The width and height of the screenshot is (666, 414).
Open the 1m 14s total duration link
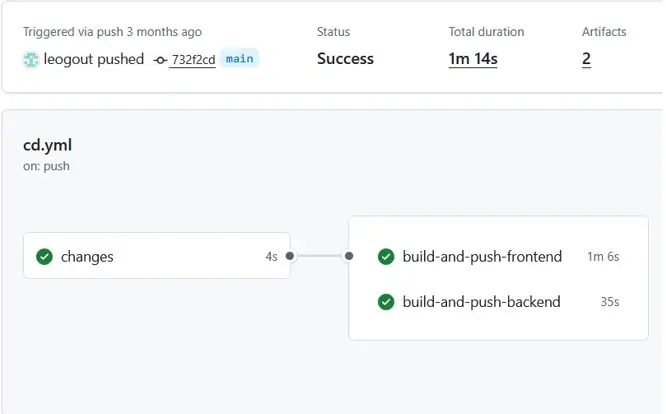(x=473, y=59)
